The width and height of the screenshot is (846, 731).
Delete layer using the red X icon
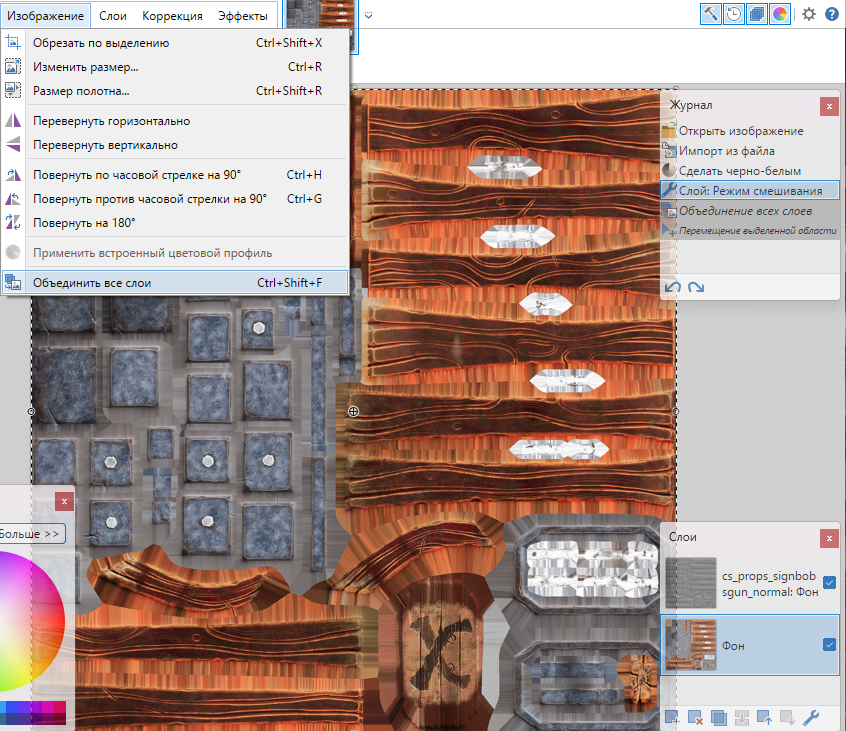click(695, 716)
